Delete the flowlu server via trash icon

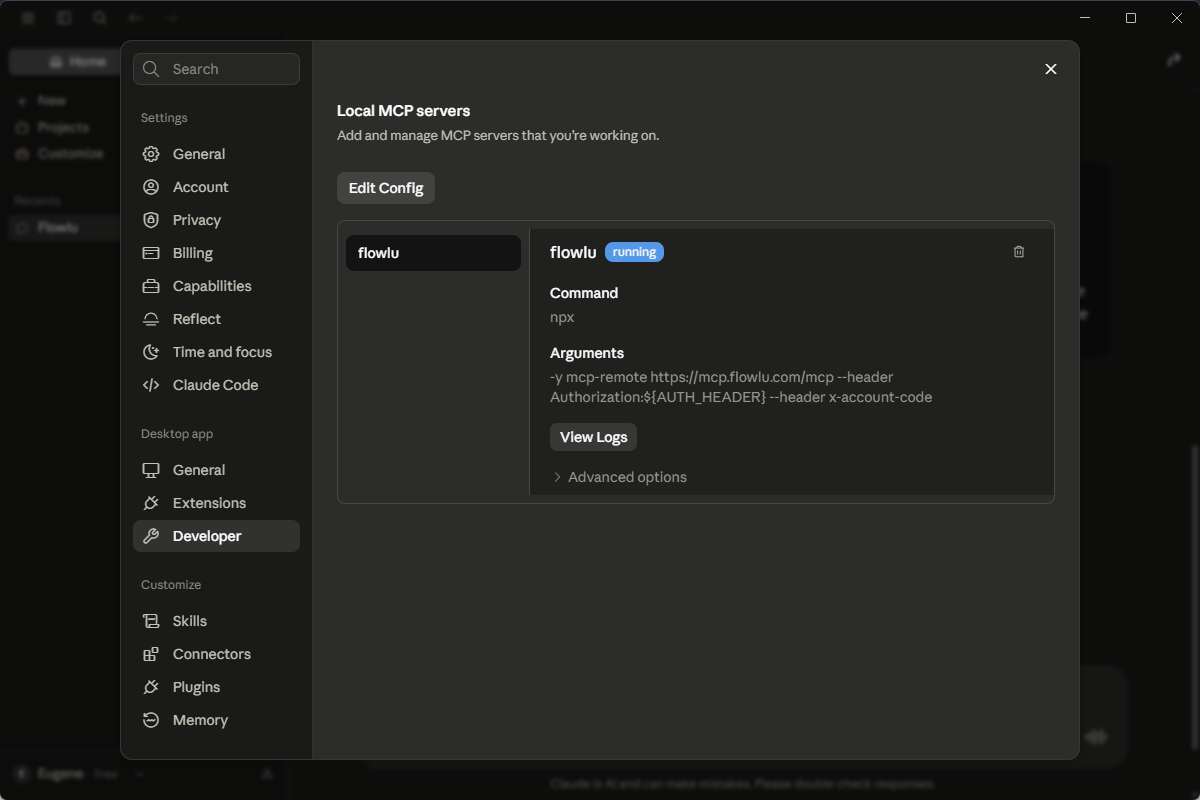click(x=1019, y=252)
